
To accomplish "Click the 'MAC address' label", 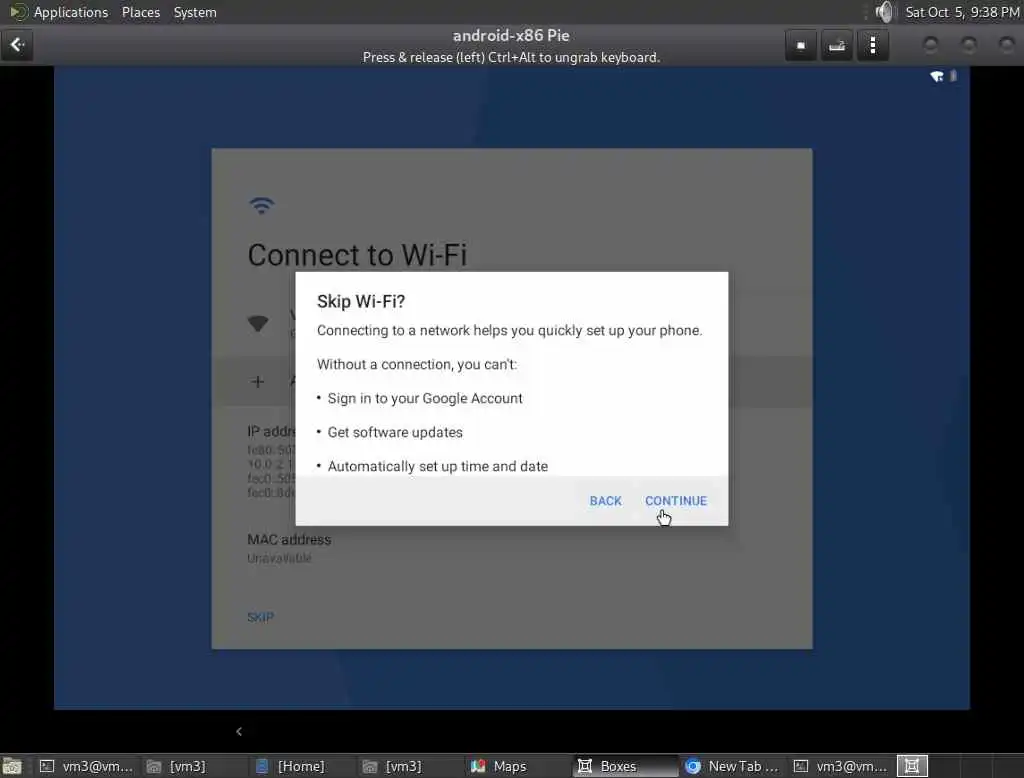I will click(289, 540).
